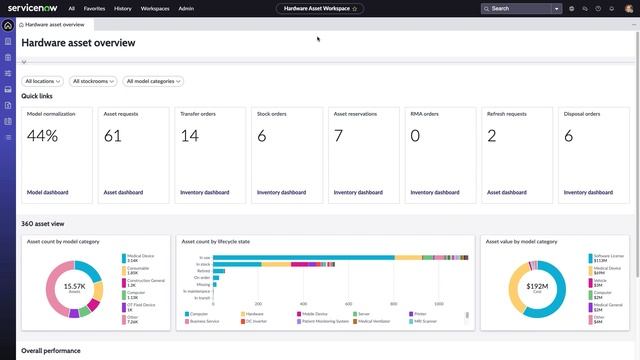Open Asset dashboard under Asset requests

pyautogui.click(x=123, y=192)
